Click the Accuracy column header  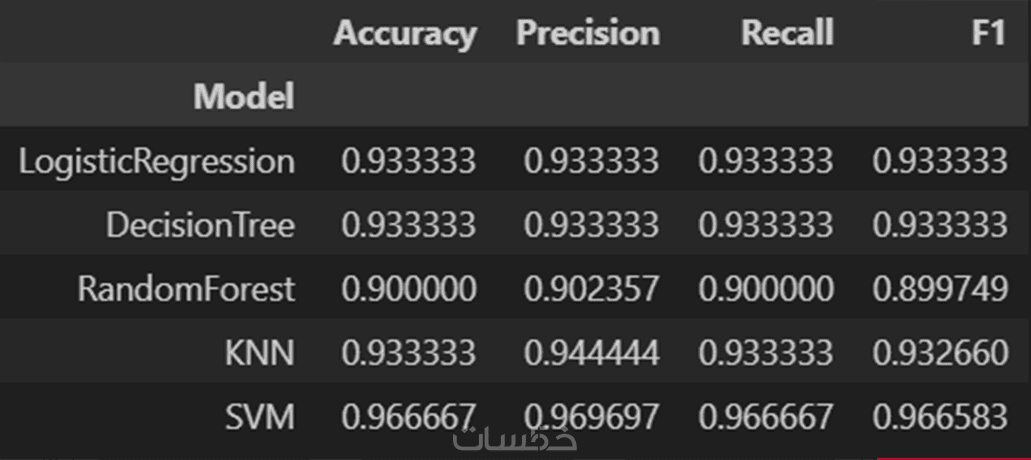[405, 33]
